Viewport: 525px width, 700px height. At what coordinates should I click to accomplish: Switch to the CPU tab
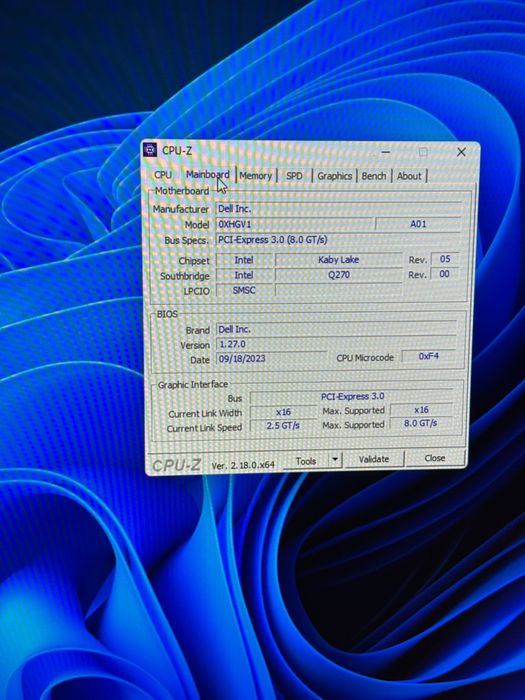click(x=163, y=175)
